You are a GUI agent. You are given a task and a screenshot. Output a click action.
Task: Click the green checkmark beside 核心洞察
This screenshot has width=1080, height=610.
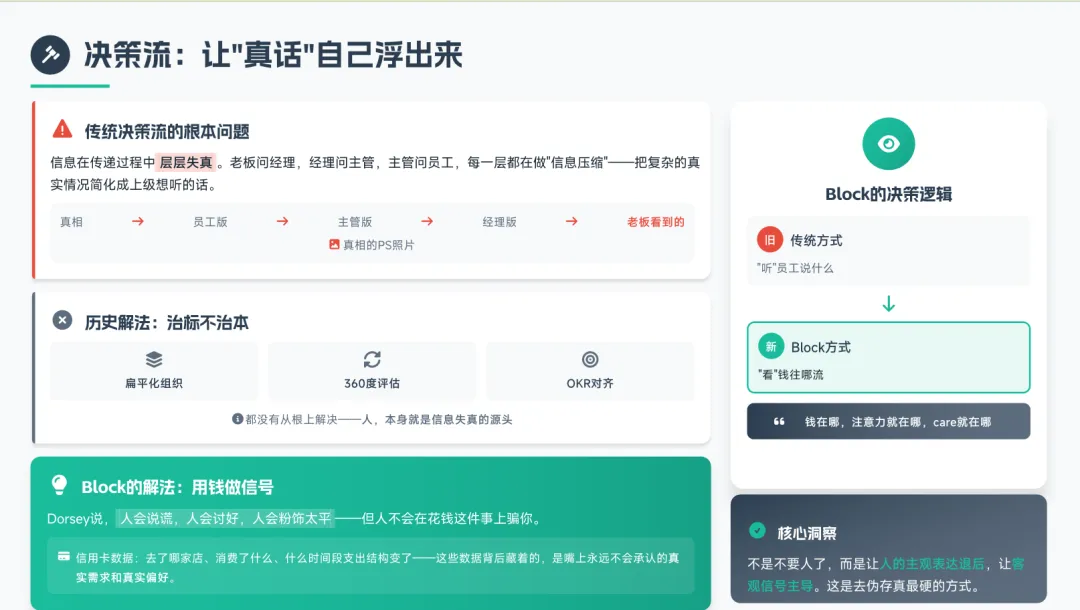click(x=757, y=531)
